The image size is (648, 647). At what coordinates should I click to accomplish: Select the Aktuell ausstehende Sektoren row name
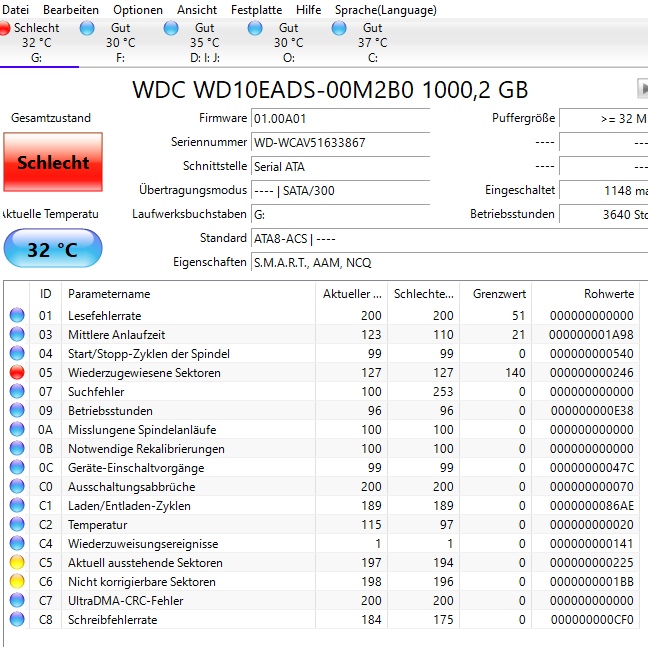point(145,563)
